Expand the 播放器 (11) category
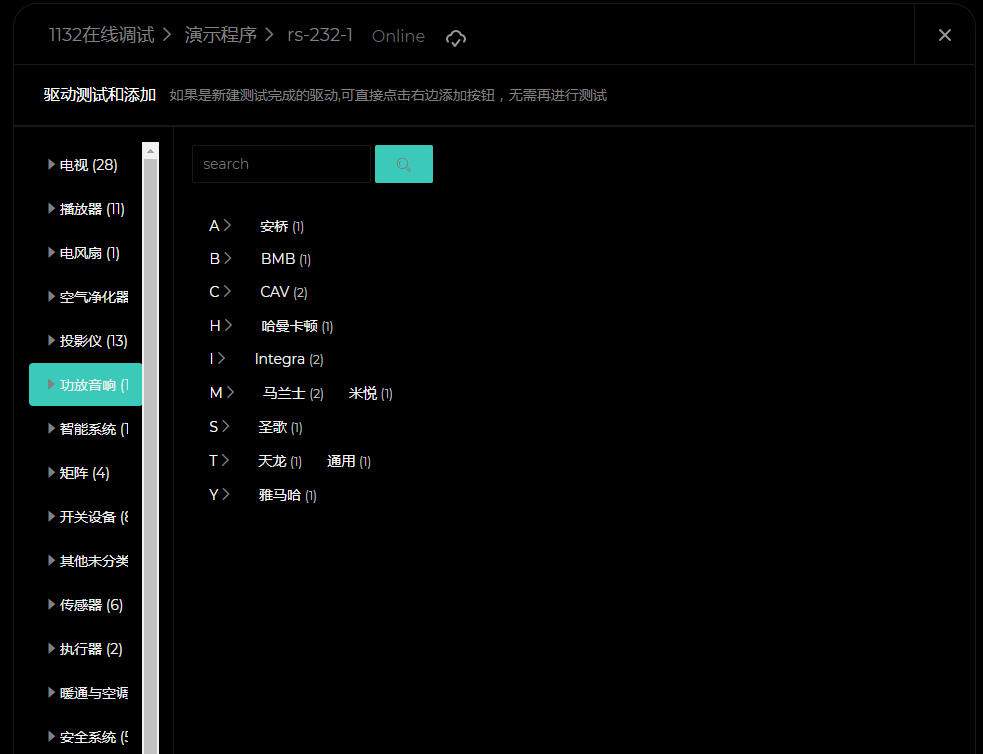983x754 pixels. pos(85,209)
